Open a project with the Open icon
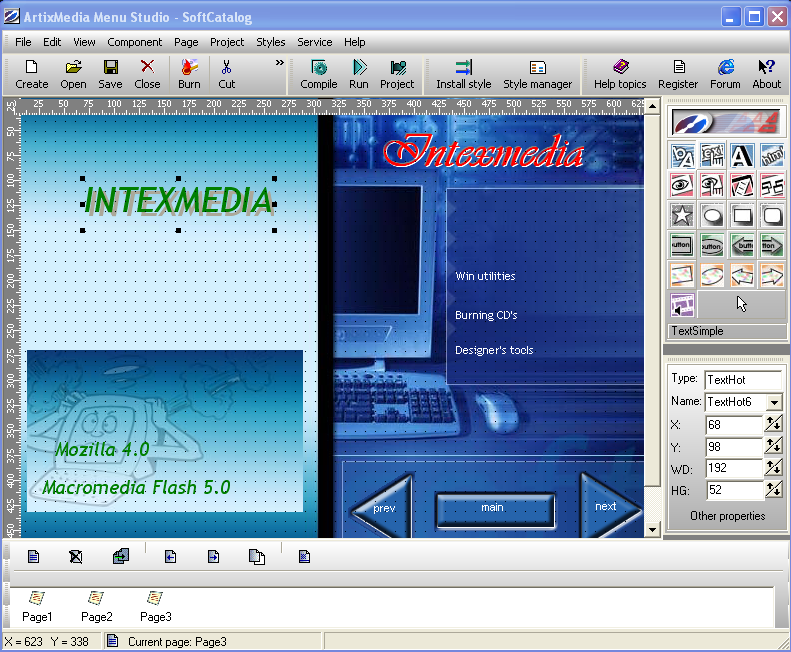 click(x=73, y=74)
